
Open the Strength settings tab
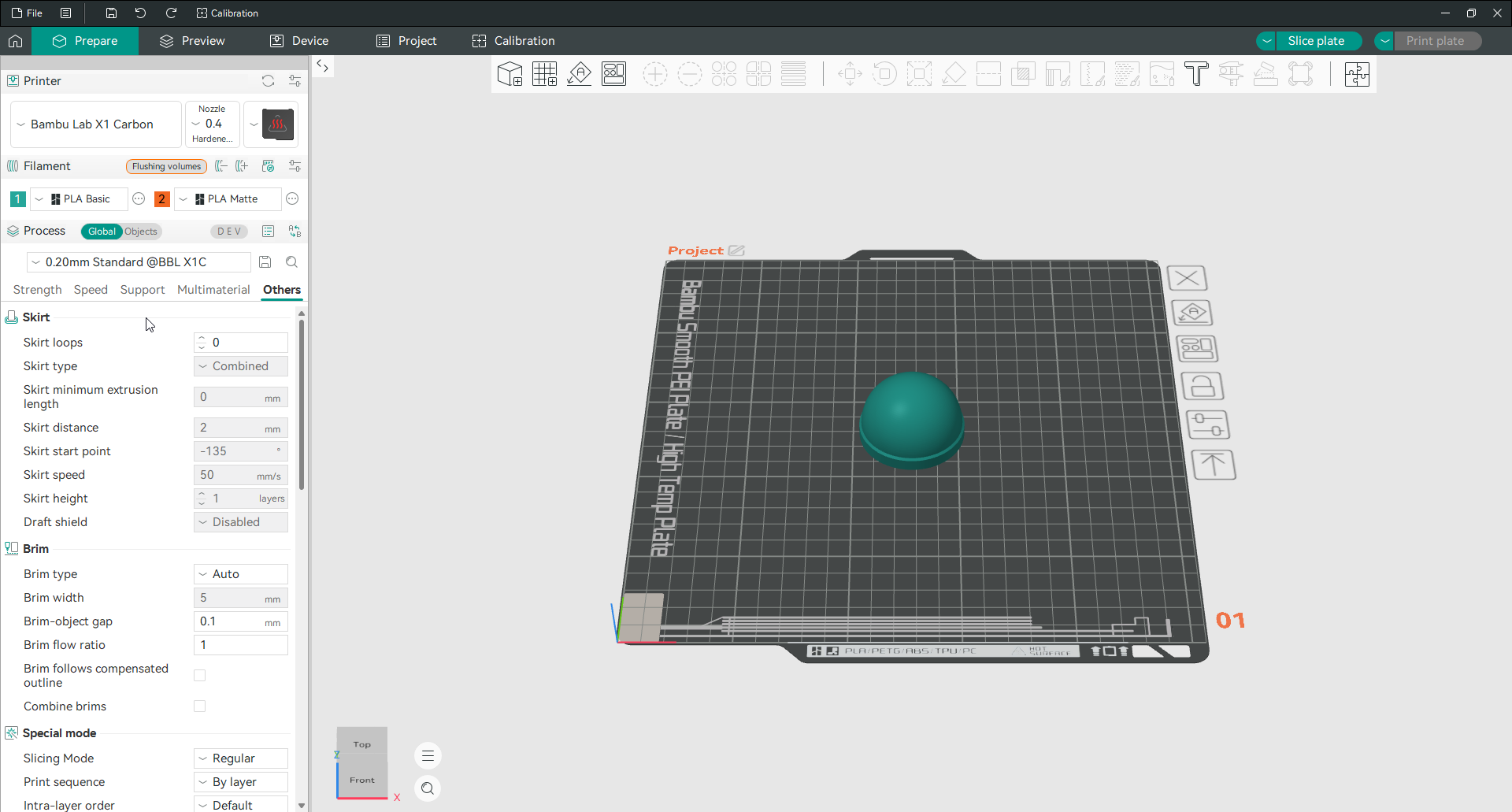pos(37,290)
